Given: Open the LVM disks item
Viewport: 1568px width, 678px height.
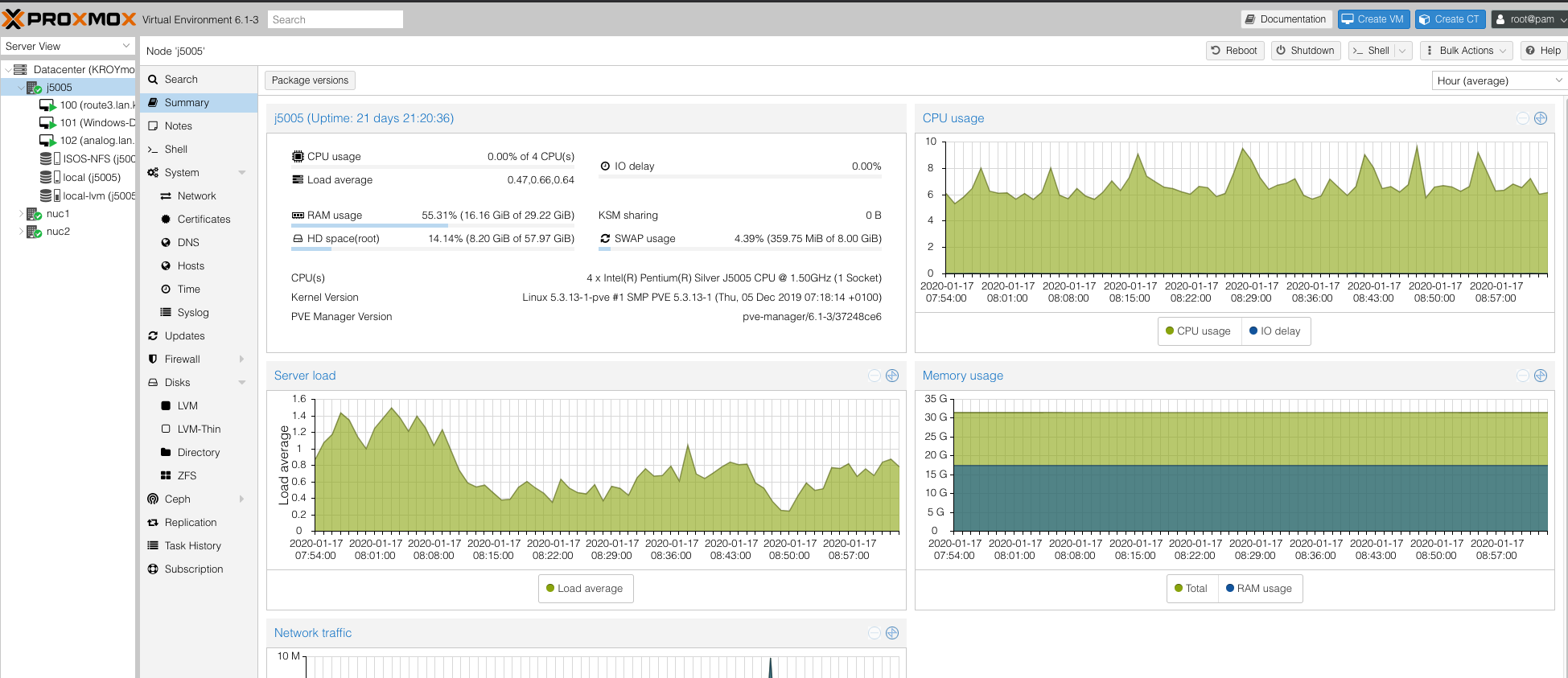Looking at the screenshot, I should (x=199, y=406).
